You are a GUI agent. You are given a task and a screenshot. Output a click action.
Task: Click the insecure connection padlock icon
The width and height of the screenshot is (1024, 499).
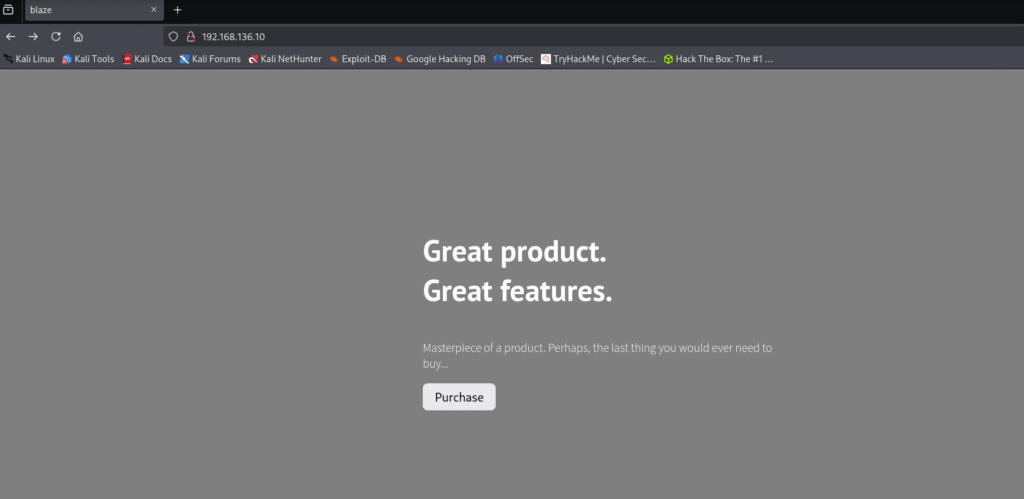pyautogui.click(x=190, y=36)
